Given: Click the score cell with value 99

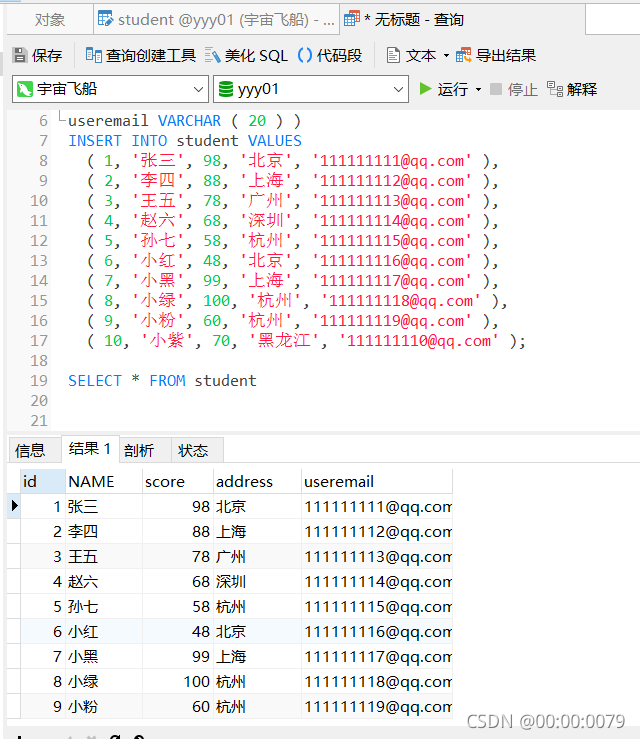Looking at the screenshot, I should (178, 657).
